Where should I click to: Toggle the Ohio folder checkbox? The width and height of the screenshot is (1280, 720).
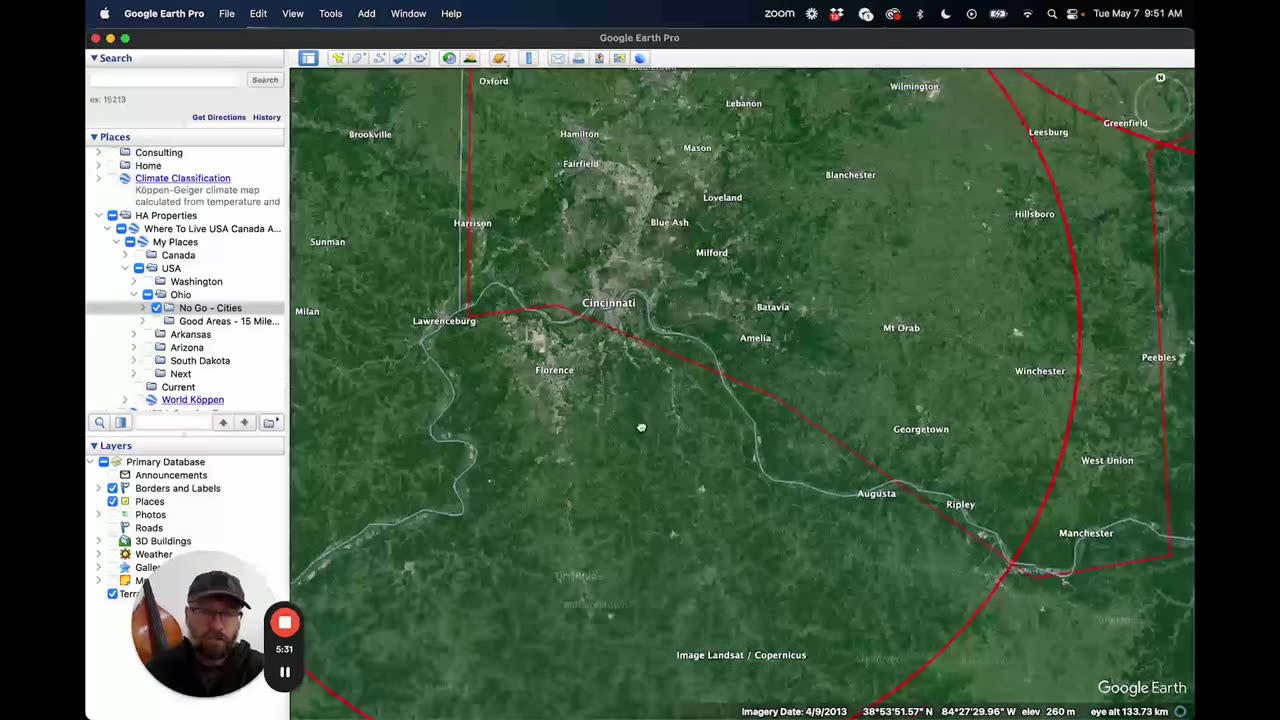coord(148,295)
